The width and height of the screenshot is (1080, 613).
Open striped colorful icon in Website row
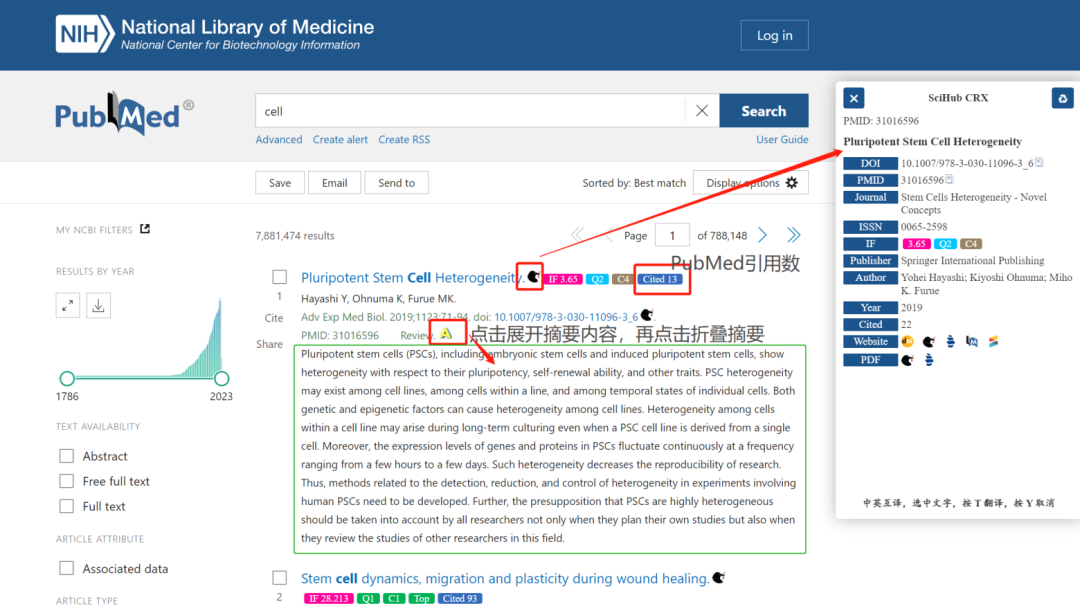993,342
